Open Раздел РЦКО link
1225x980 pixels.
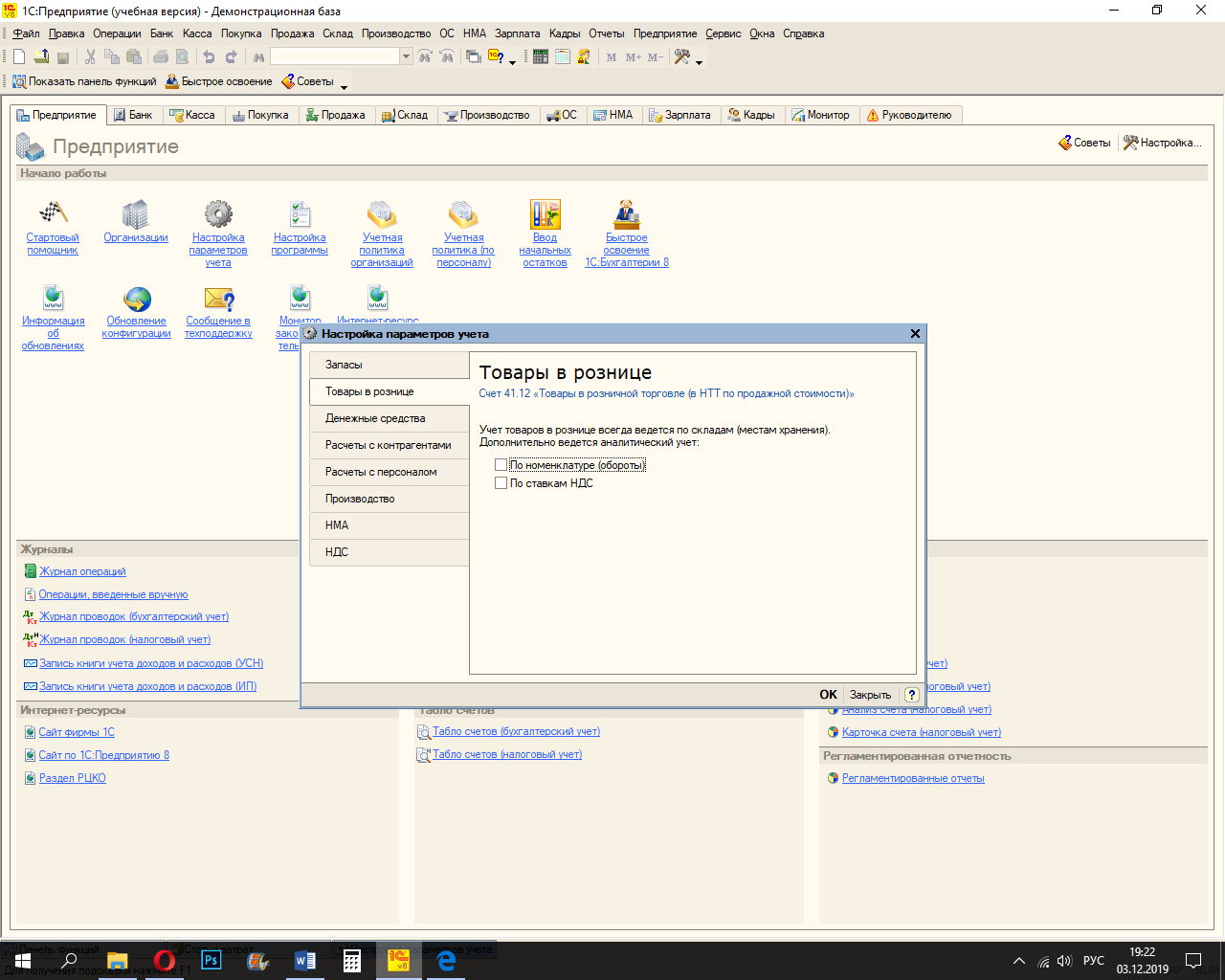coord(72,778)
